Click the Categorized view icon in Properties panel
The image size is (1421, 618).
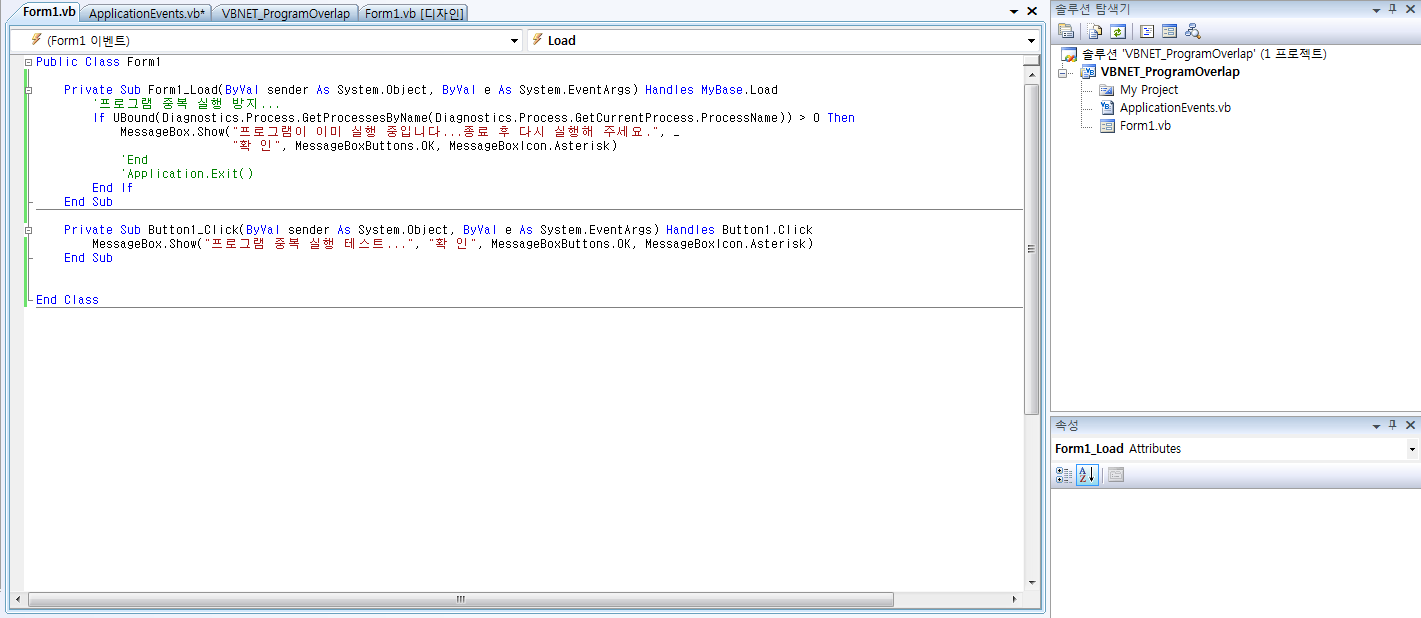(1065, 475)
